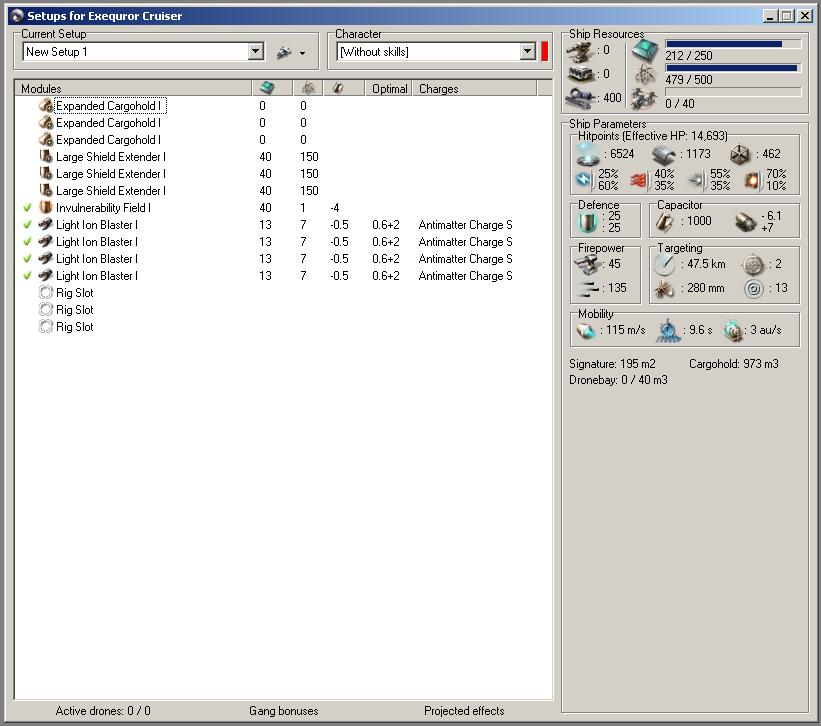821x726 pixels.
Task: Click the warp speed icon in Mobility
Action: 735,330
